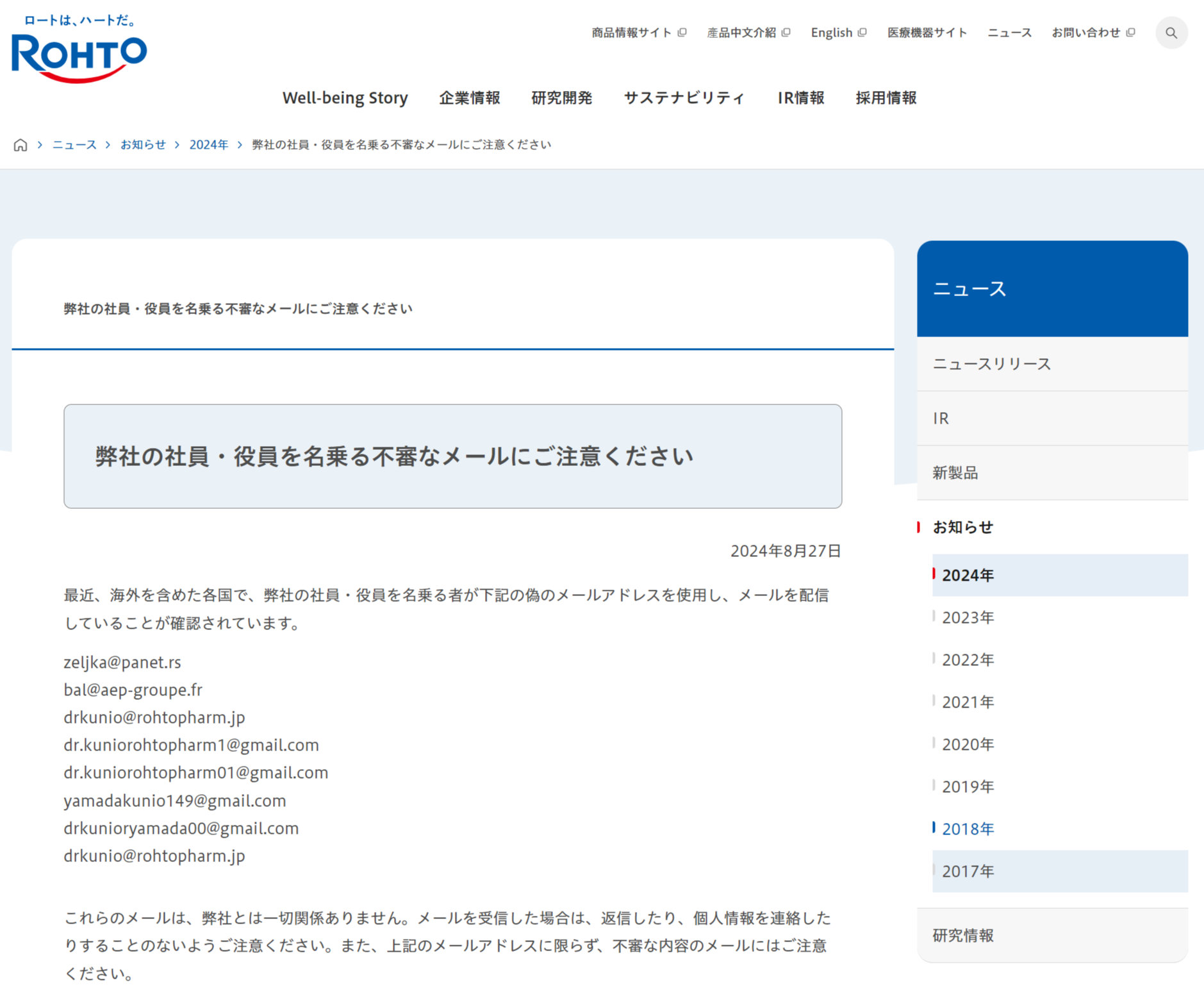The image size is (1204, 987).
Task: Choose 2018年 in the sidebar
Action: (x=968, y=829)
